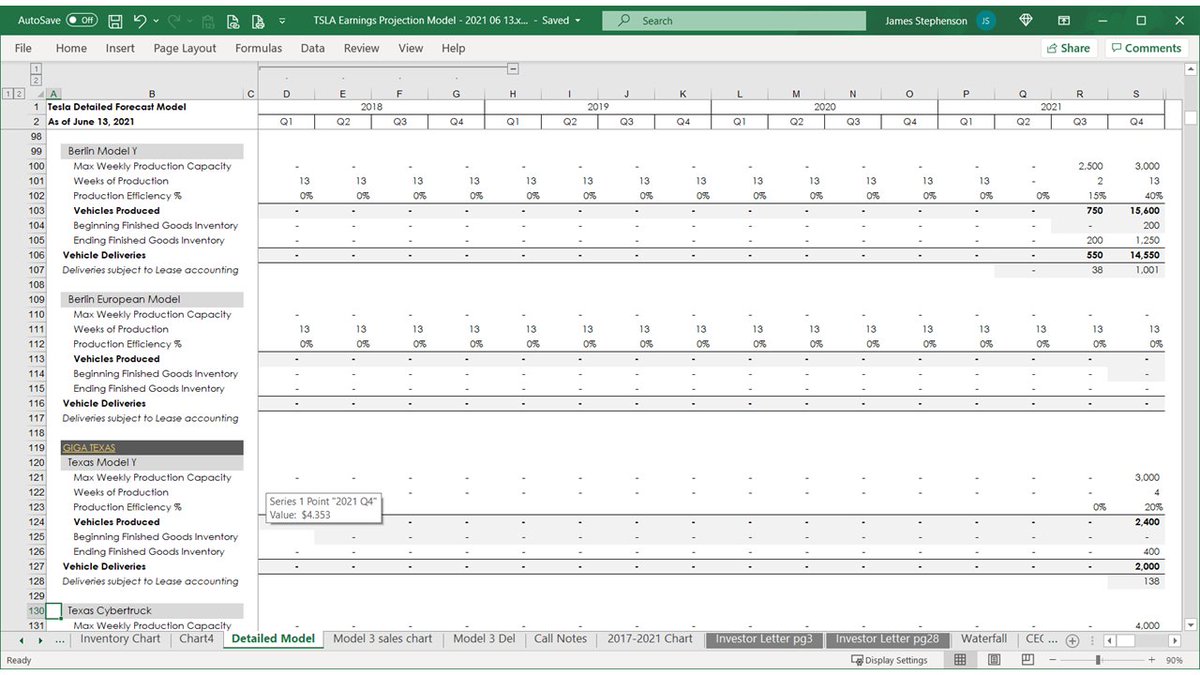Screen dimensions: 1200x675
Task: Click the Texas Cybertruck cell
Action: (152, 610)
